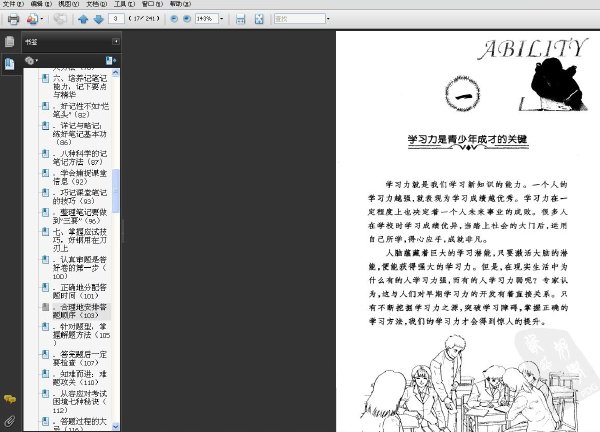Click bookmark icon beside 知难而进

click(x=45, y=373)
